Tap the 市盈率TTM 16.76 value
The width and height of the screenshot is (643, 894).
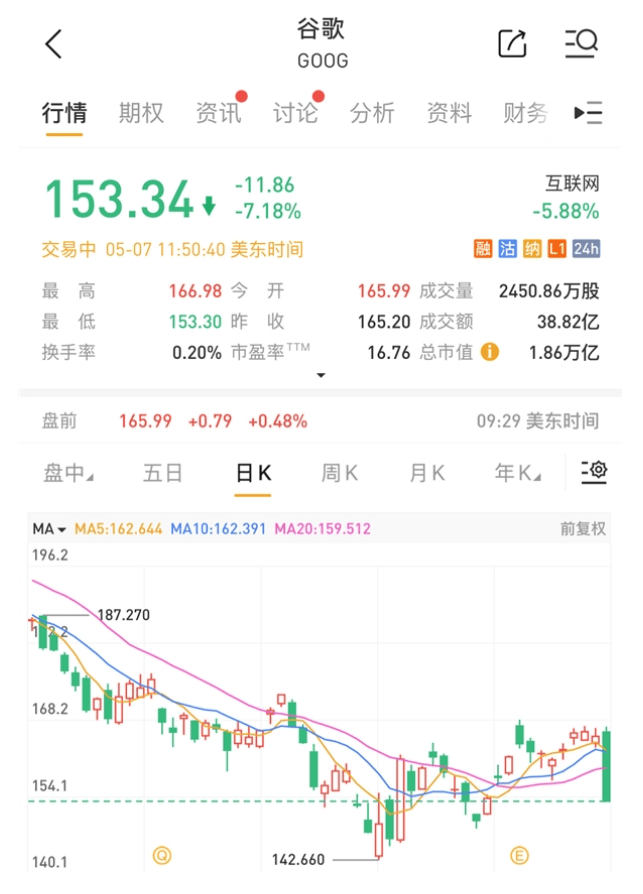pos(389,352)
